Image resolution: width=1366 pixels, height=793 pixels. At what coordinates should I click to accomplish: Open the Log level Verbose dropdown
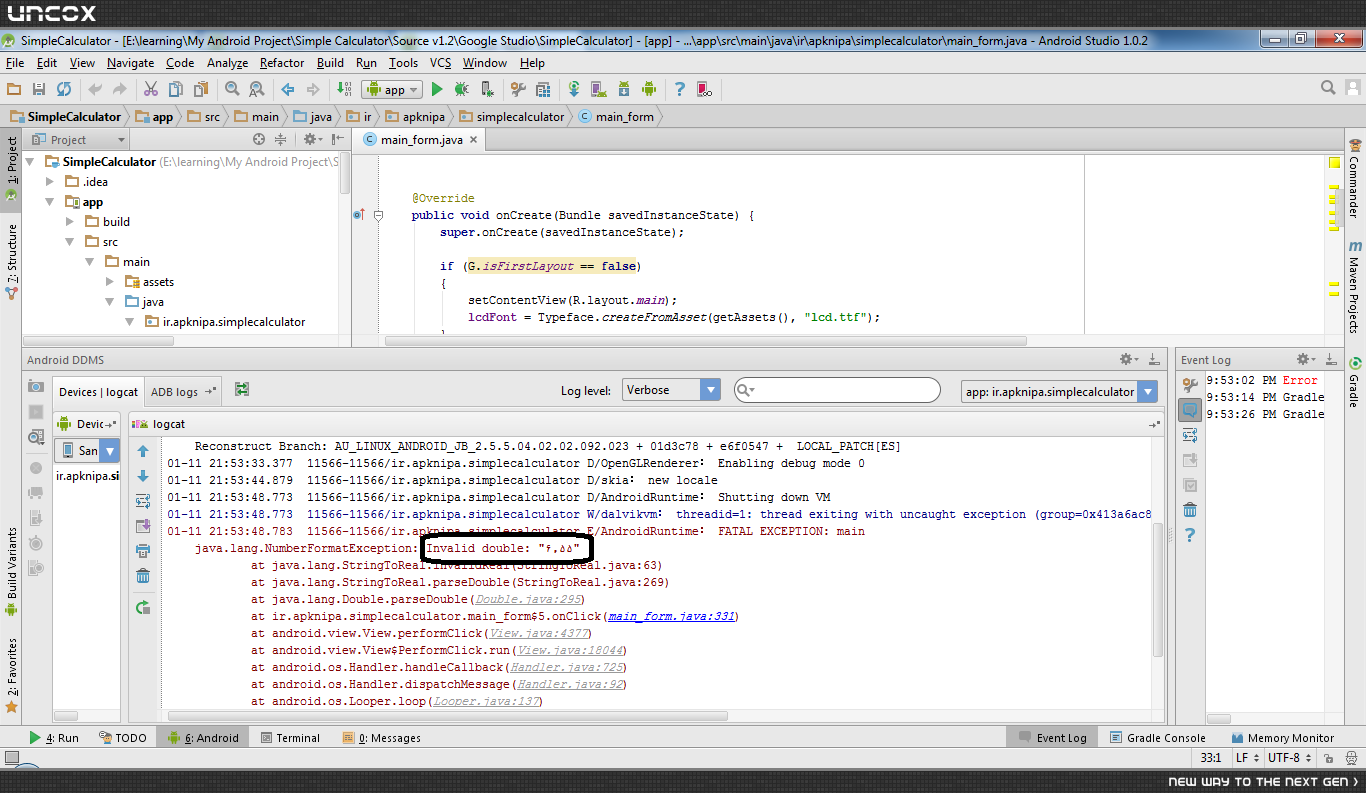(x=671, y=390)
